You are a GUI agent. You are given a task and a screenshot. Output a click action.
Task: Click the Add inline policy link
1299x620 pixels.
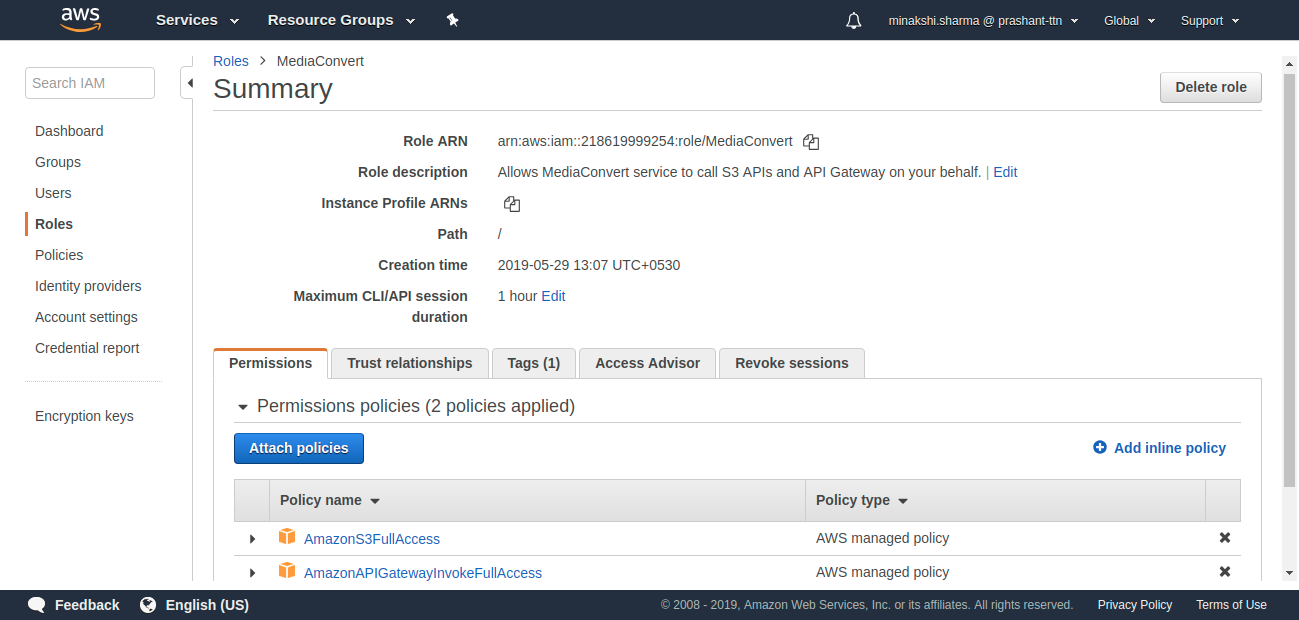pos(1170,448)
